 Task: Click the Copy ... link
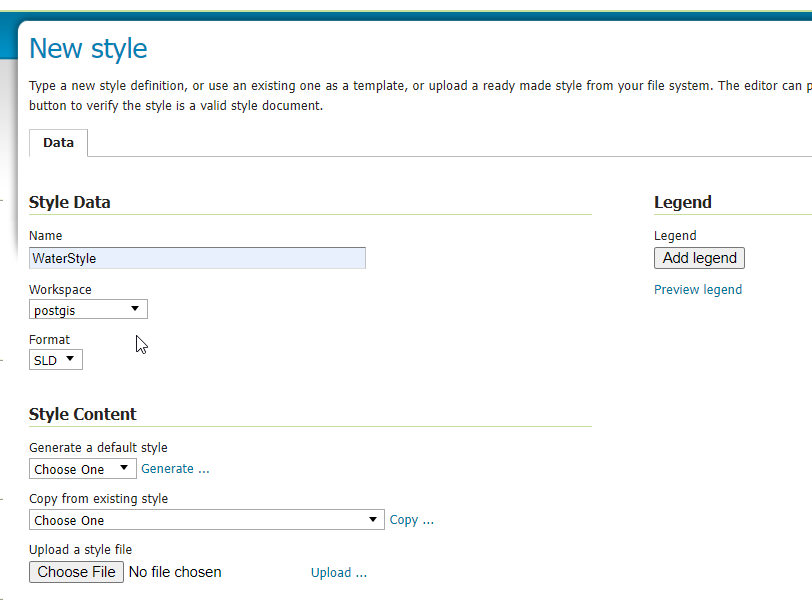tap(411, 520)
